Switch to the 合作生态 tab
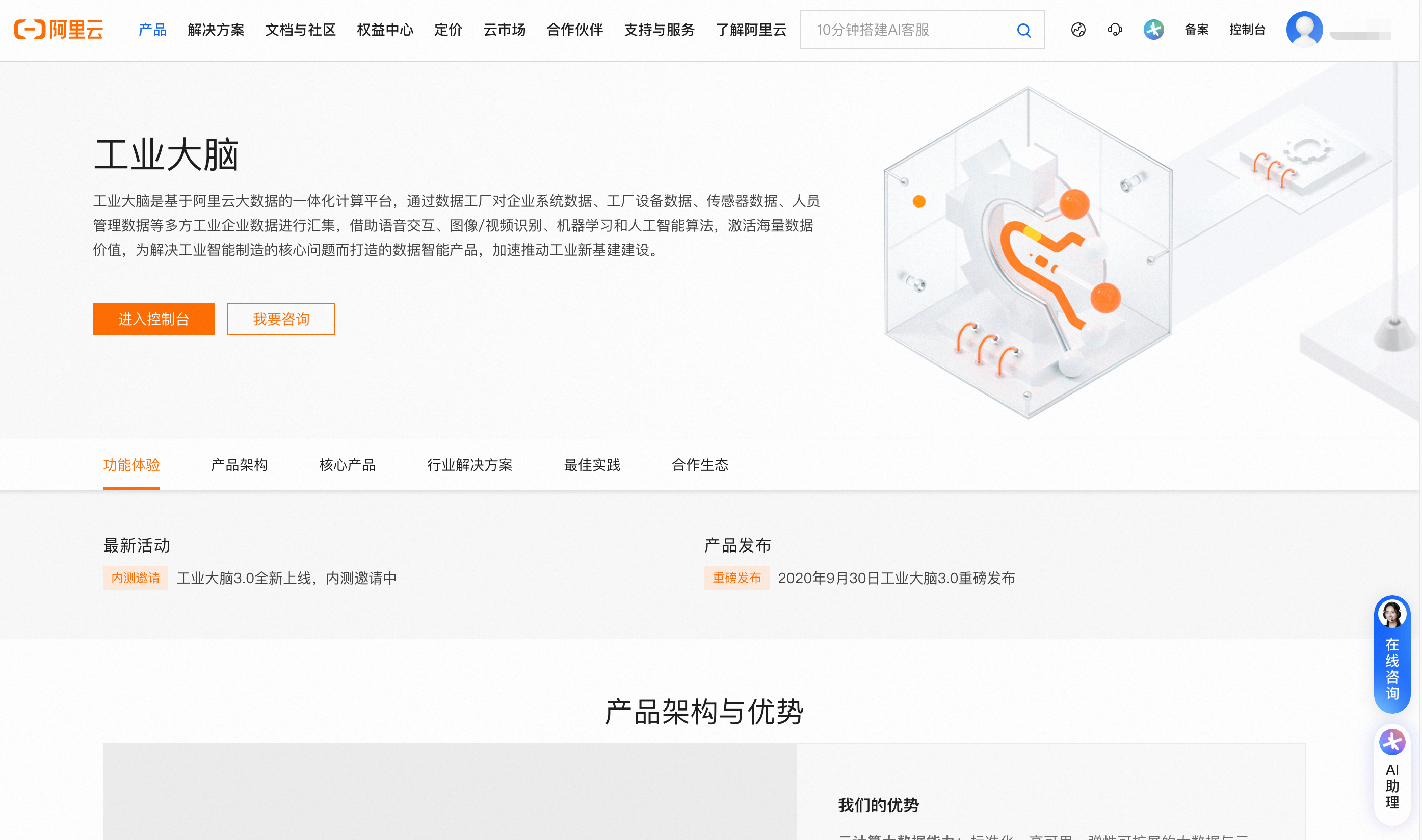This screenshot has height=840, width=1422. [700, 465]
